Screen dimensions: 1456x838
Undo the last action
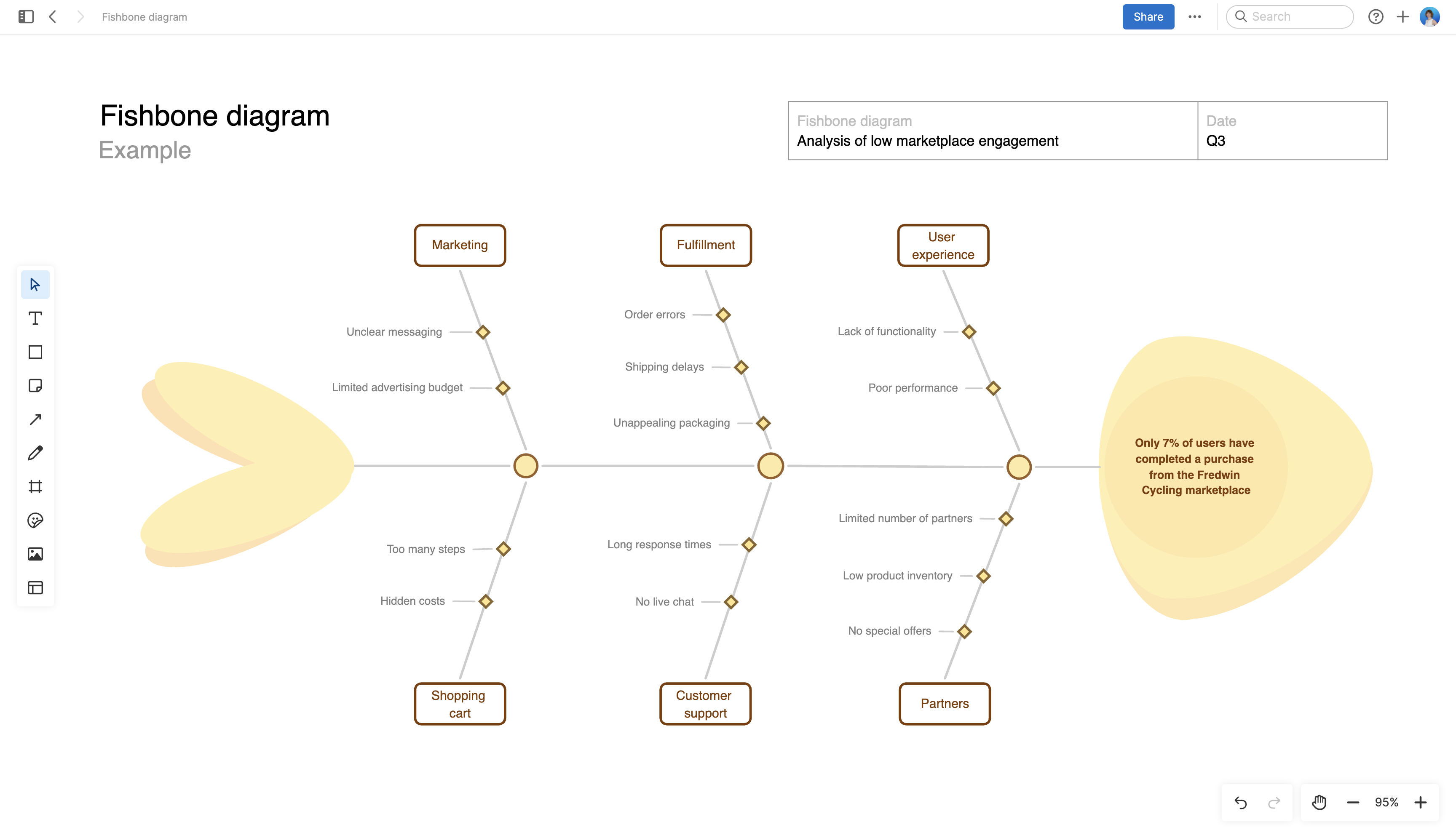1240,802
